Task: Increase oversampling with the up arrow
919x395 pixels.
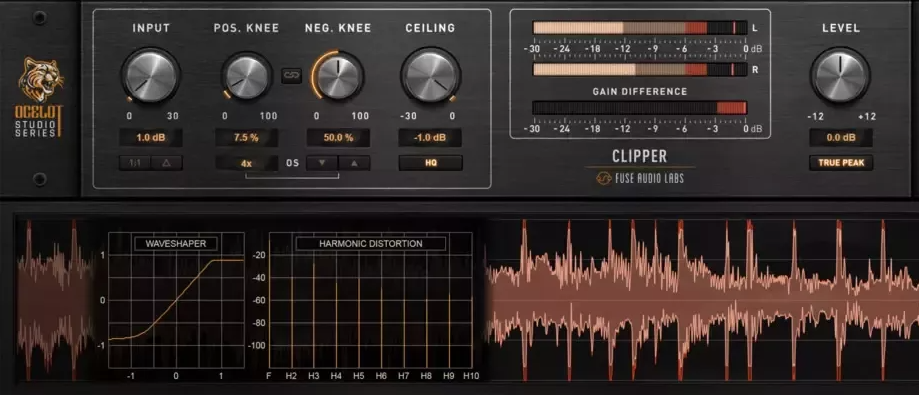Action: coord(354,163)
